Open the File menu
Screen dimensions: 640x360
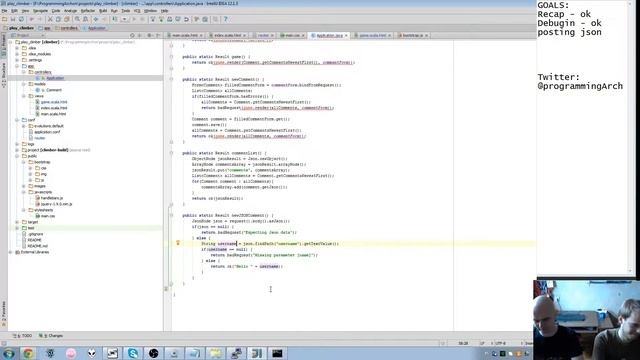(x=4, y=11)
